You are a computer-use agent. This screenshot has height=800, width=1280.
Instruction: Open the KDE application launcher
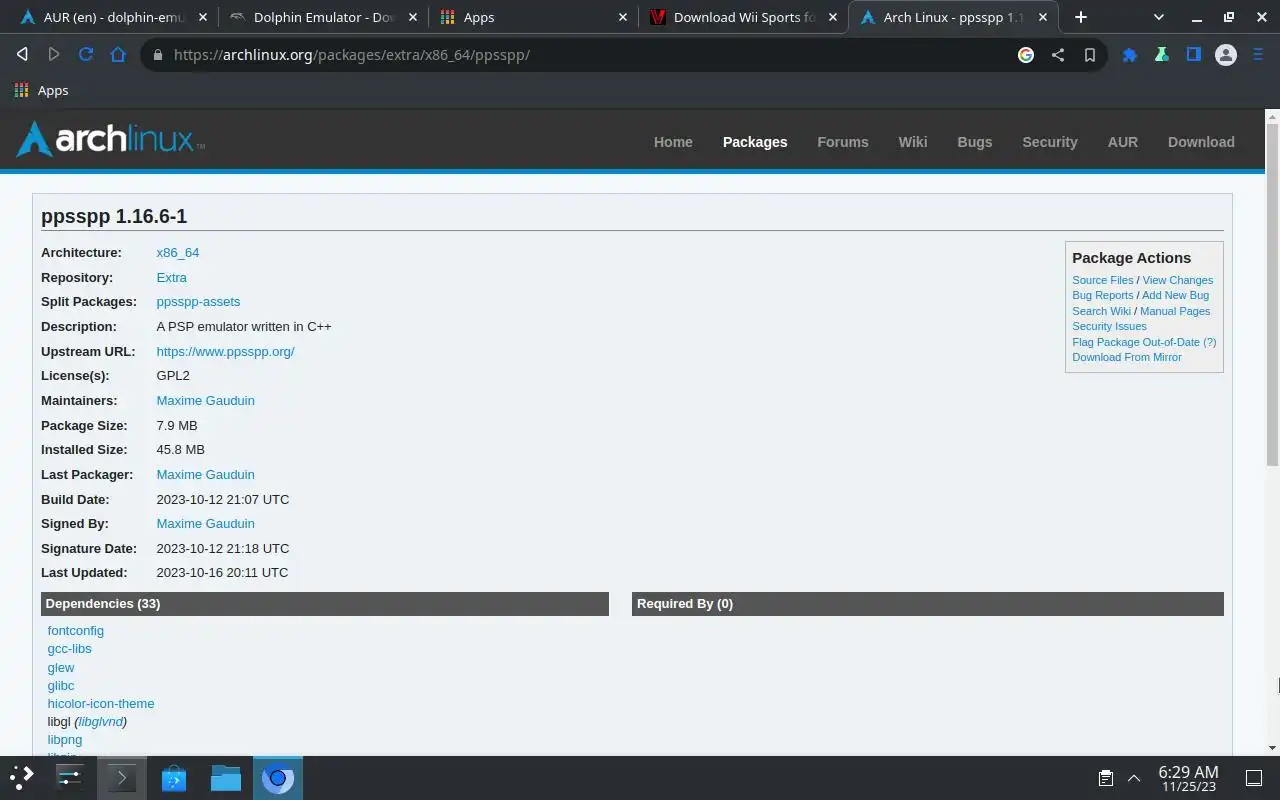(22, 777)
